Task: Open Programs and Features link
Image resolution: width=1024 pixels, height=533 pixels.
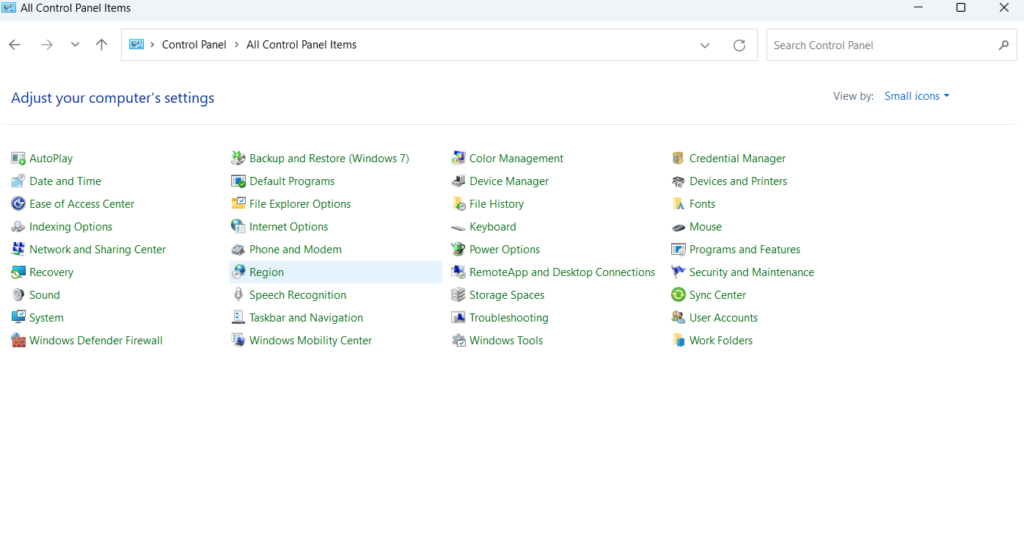Action: click(x=744, y=250)
